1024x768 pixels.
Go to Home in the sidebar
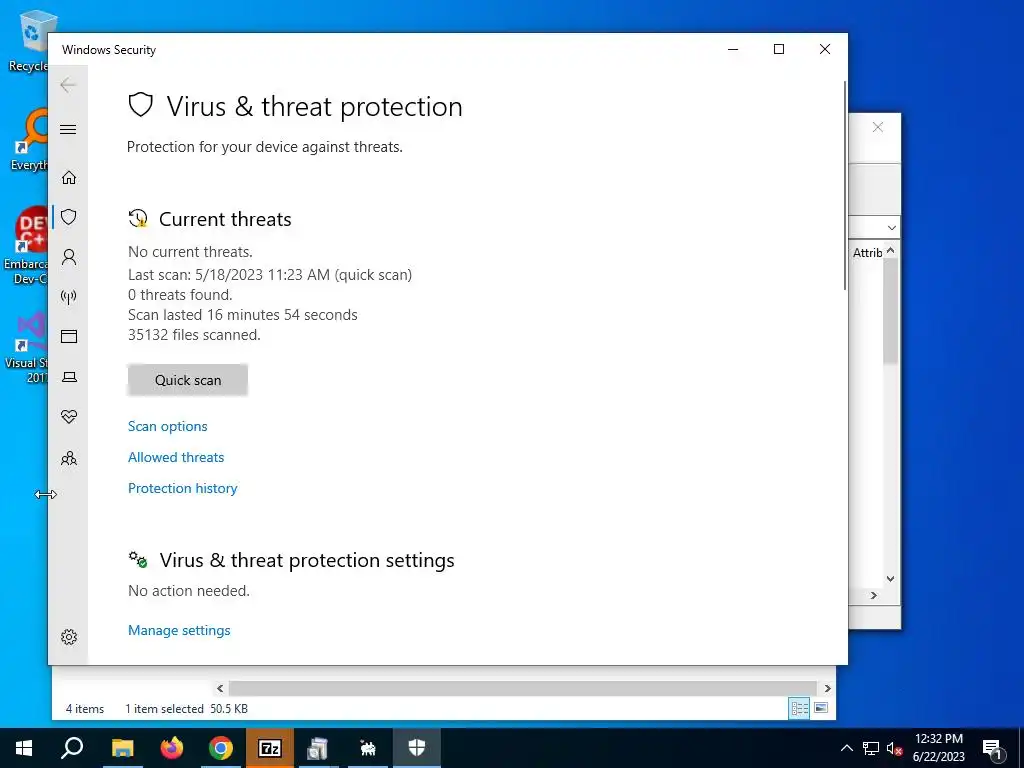69,178
